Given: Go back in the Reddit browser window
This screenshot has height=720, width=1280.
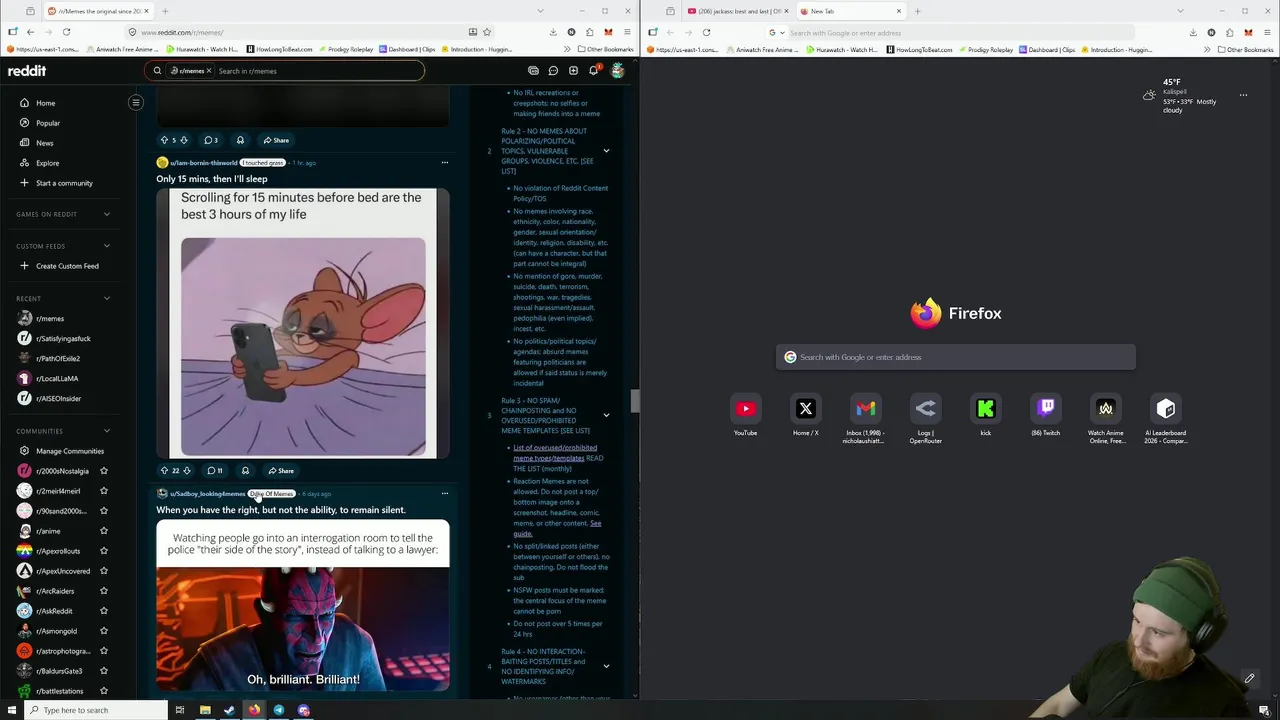Looking at the screenshot, I should click(x=30, y=32).
